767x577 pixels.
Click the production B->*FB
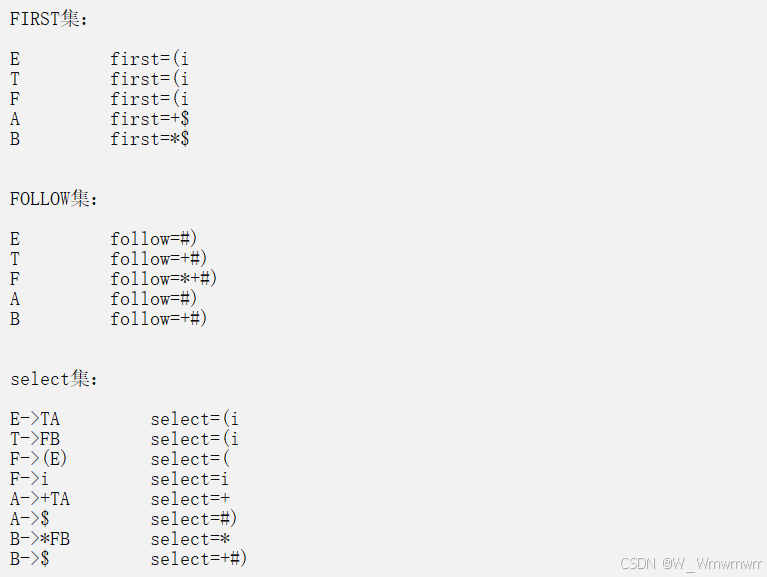pyautogui.click(x=40, y=539)
